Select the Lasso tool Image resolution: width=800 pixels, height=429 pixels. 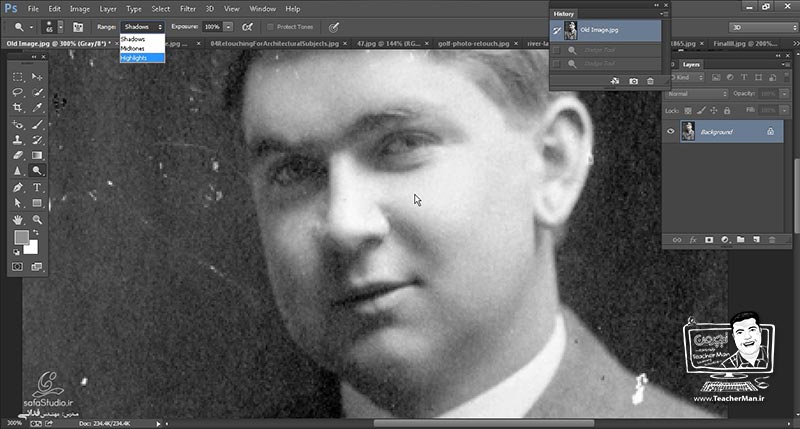click(x=18, y=92)
